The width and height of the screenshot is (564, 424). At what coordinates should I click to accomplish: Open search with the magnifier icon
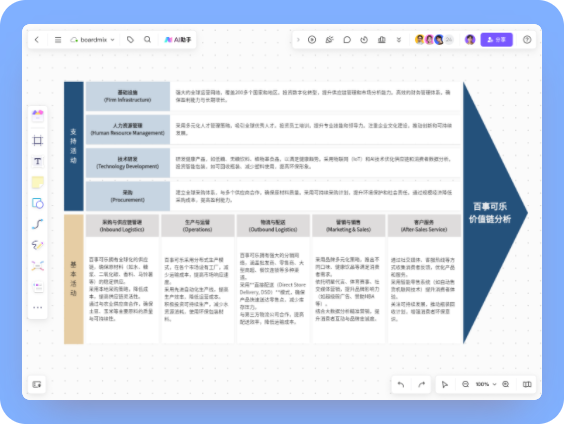pos(147,40)
